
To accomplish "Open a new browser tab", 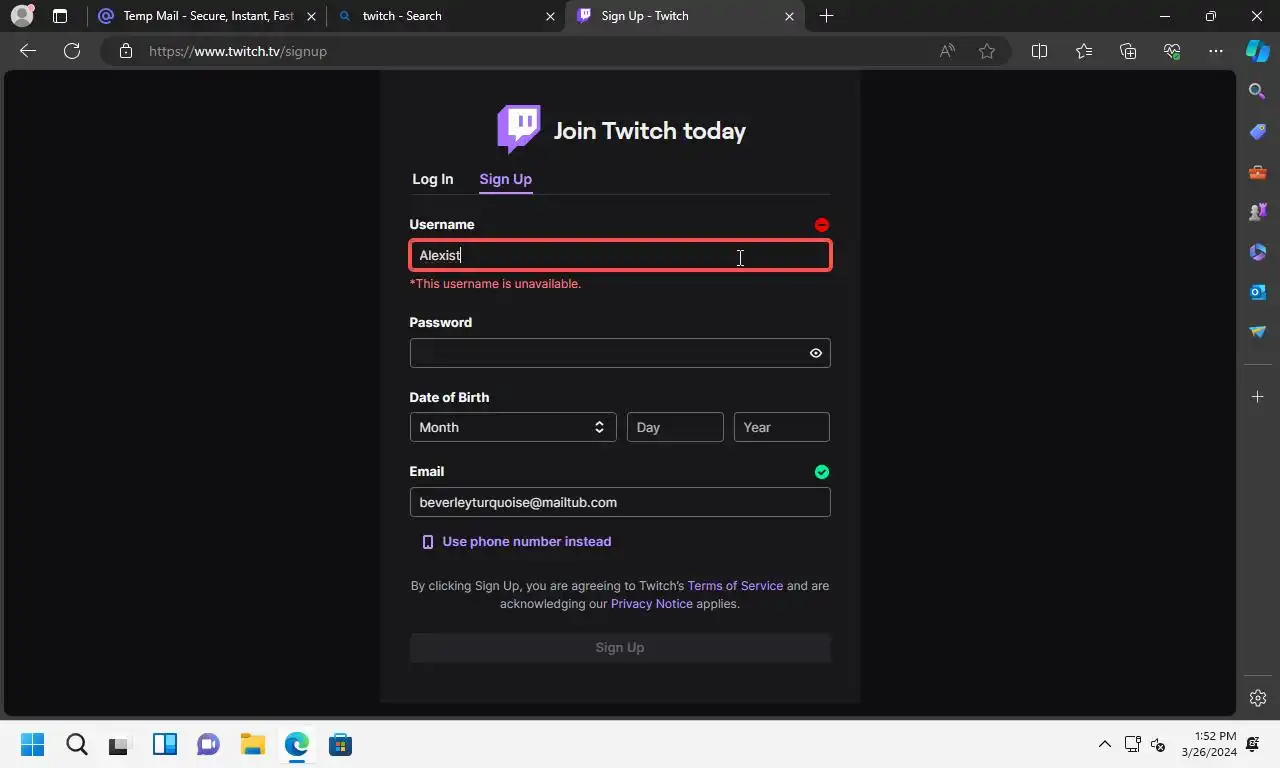I will point(826,16).
